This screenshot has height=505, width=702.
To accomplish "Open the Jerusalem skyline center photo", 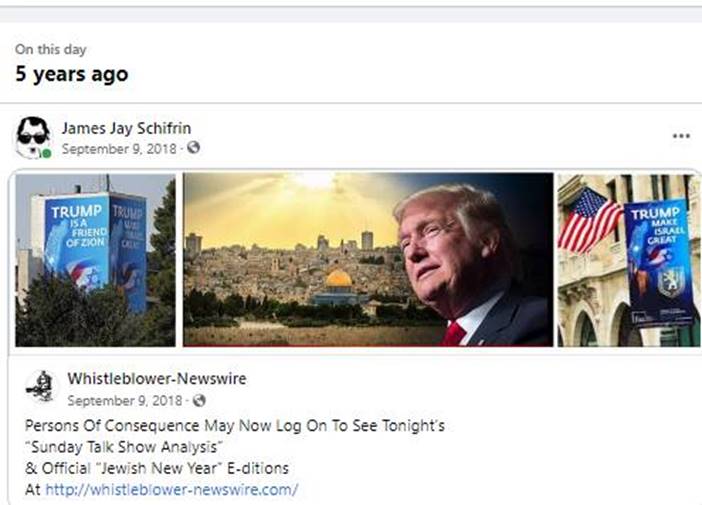I will point(368,260).
